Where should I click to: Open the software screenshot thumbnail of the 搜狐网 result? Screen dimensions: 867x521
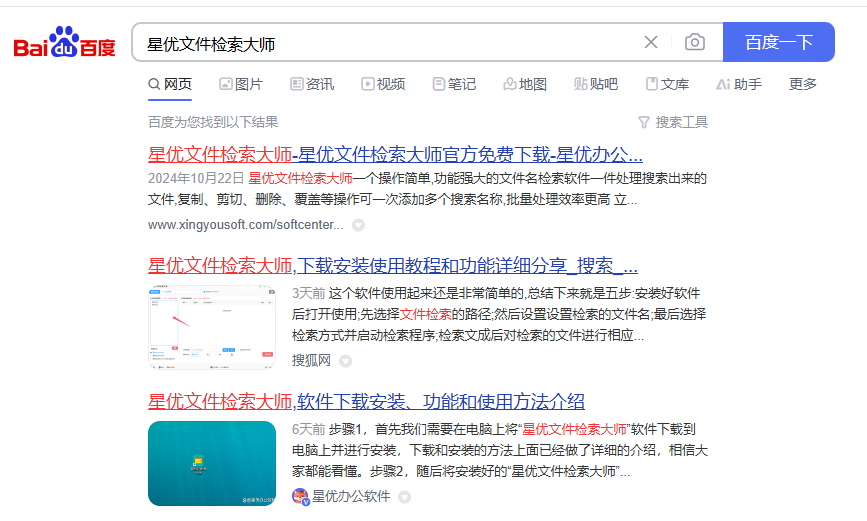(x=212, y=327)
